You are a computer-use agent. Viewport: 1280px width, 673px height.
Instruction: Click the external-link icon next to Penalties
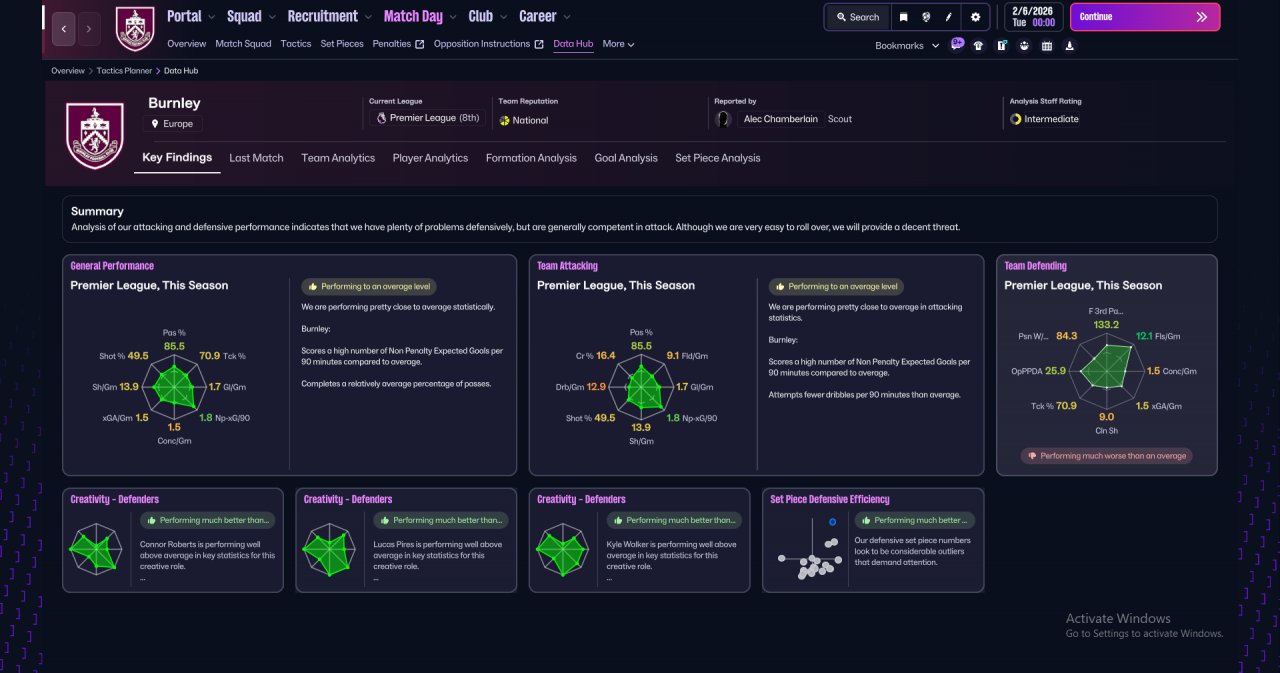pos(420,44)
